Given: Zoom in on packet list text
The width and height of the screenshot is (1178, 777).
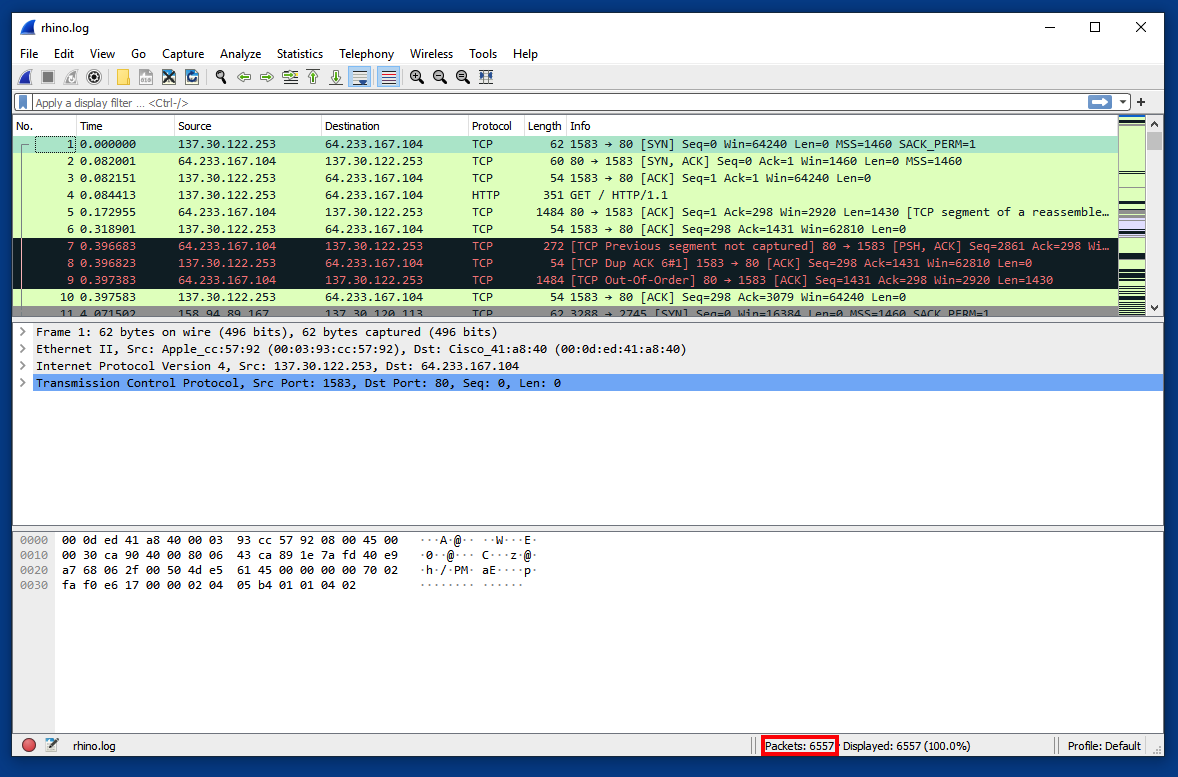Looking at the screenshot, I should click(x=416, y=77).
